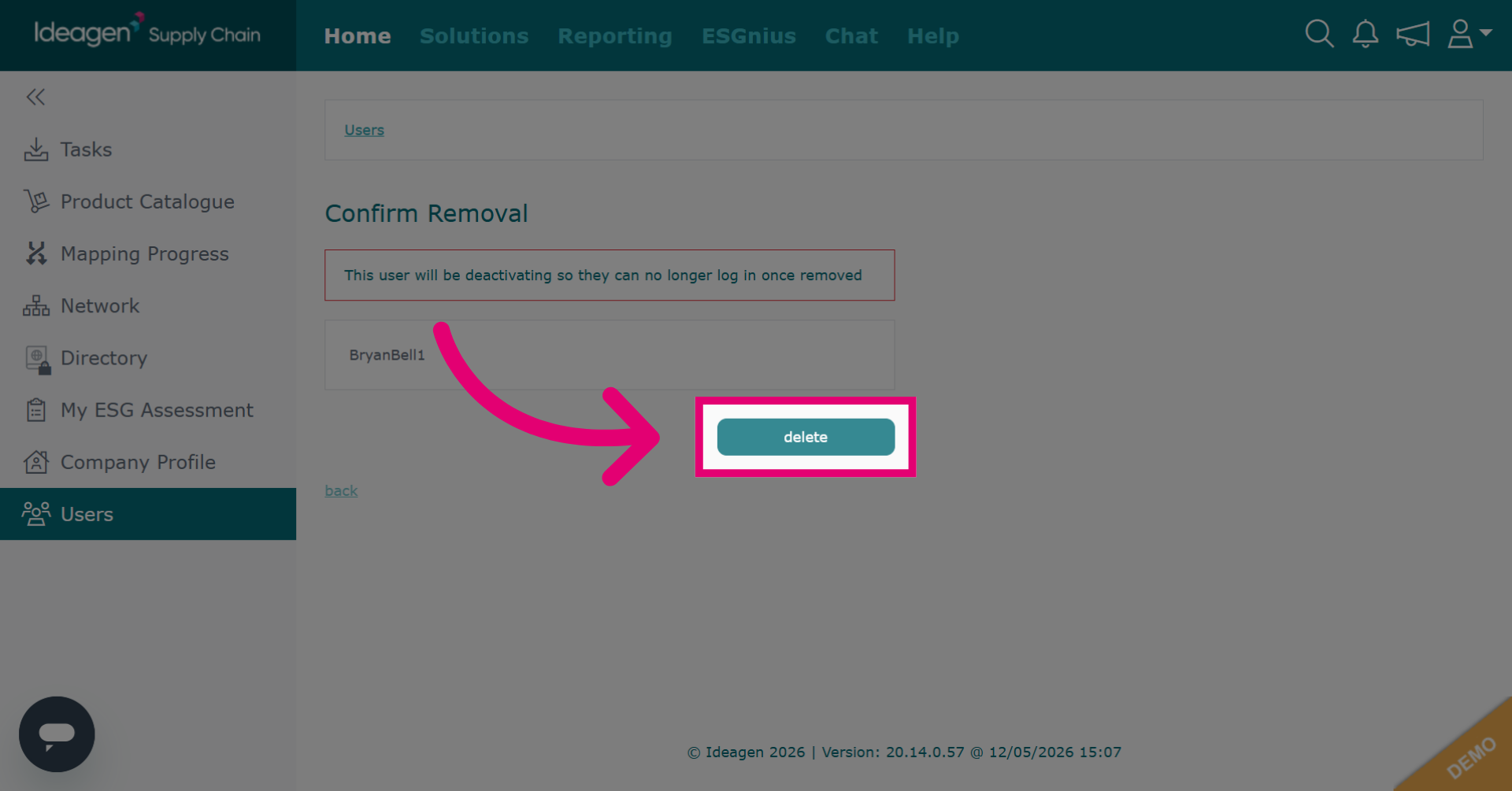1512x791 pixels.
Task: Open Reporting menu
Action: [615, 36]
